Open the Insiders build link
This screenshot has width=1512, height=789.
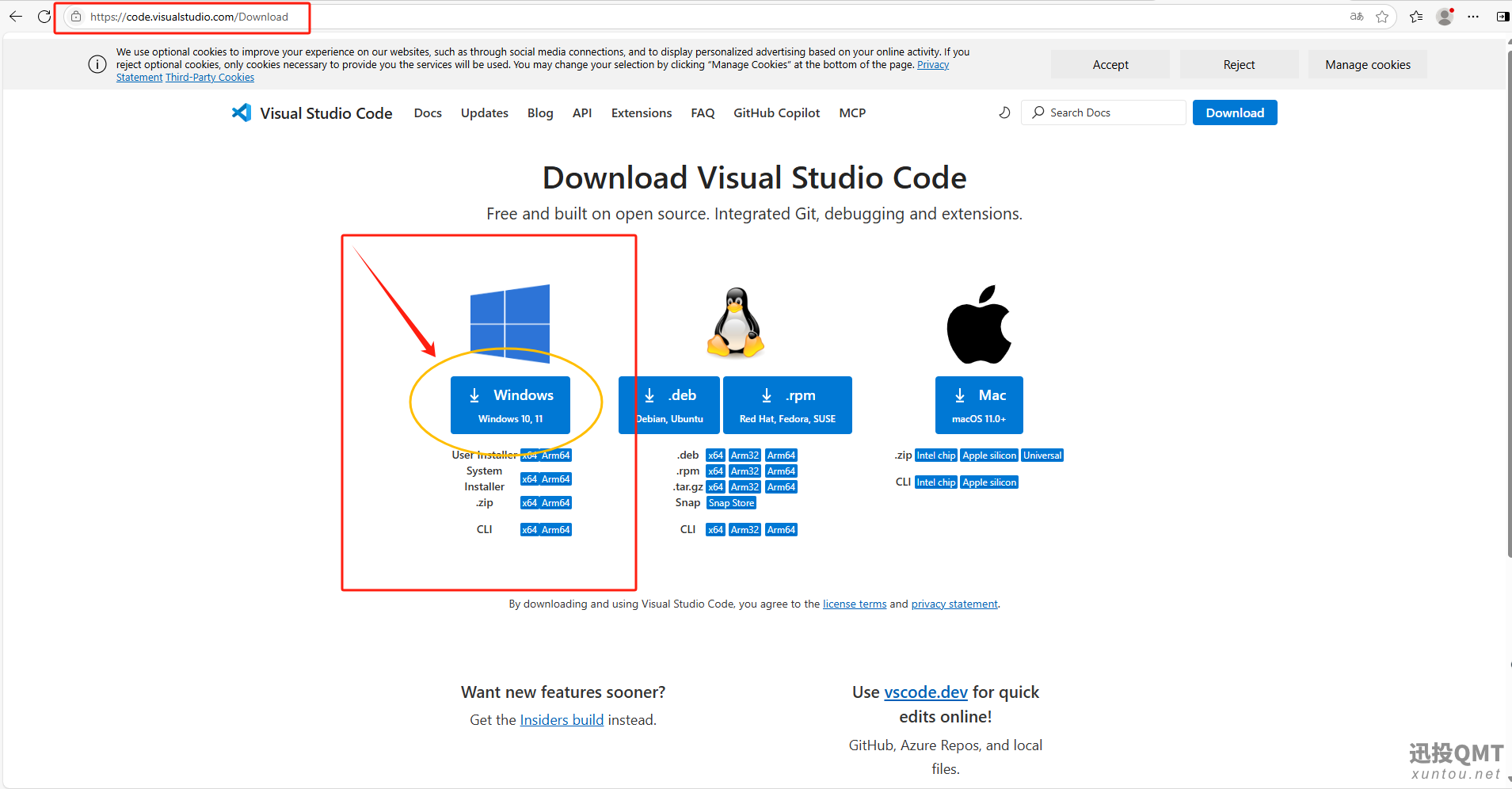tap(562, 719)
